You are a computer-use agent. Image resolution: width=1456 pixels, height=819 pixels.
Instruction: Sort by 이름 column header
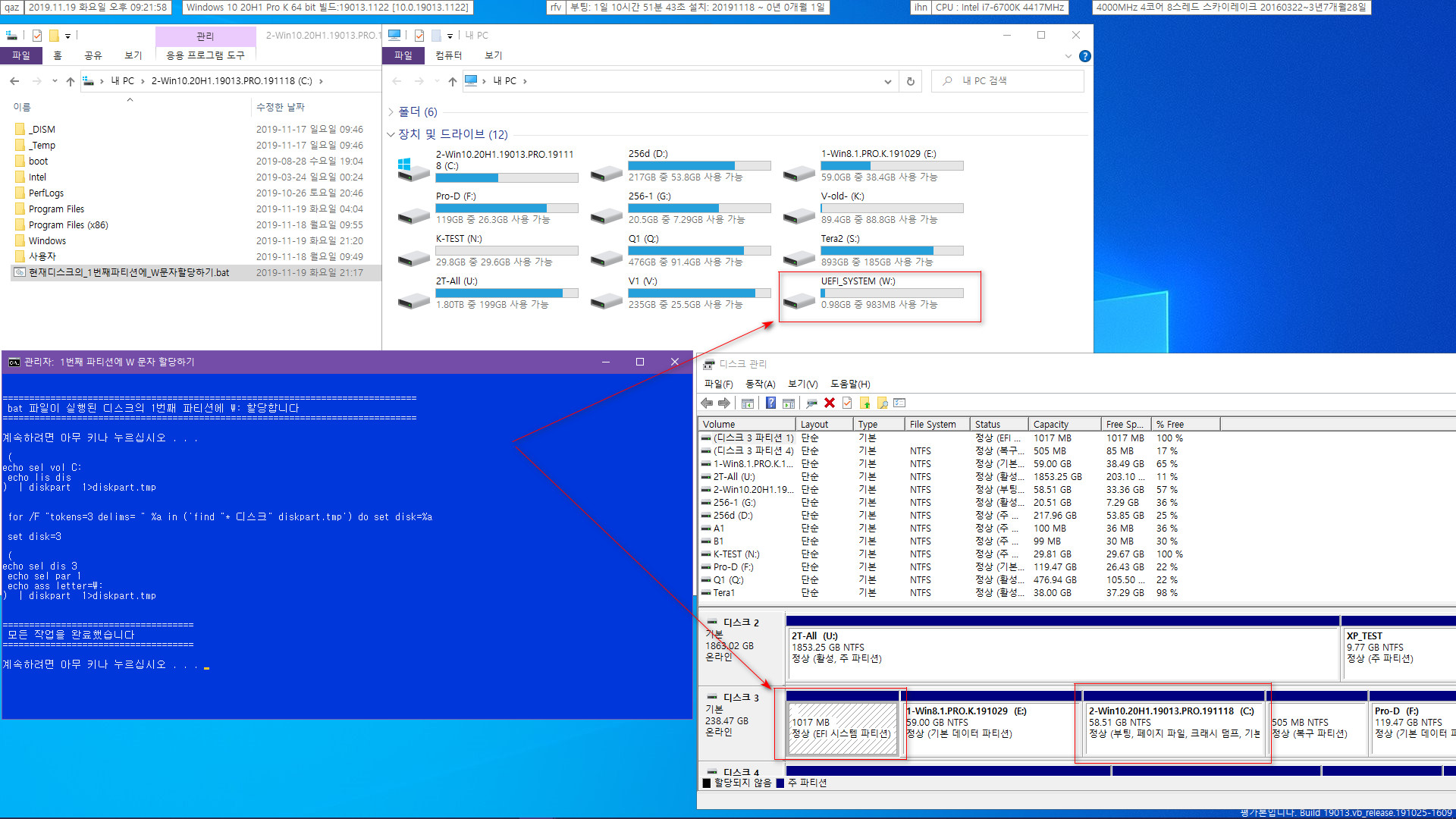[22, 107]
